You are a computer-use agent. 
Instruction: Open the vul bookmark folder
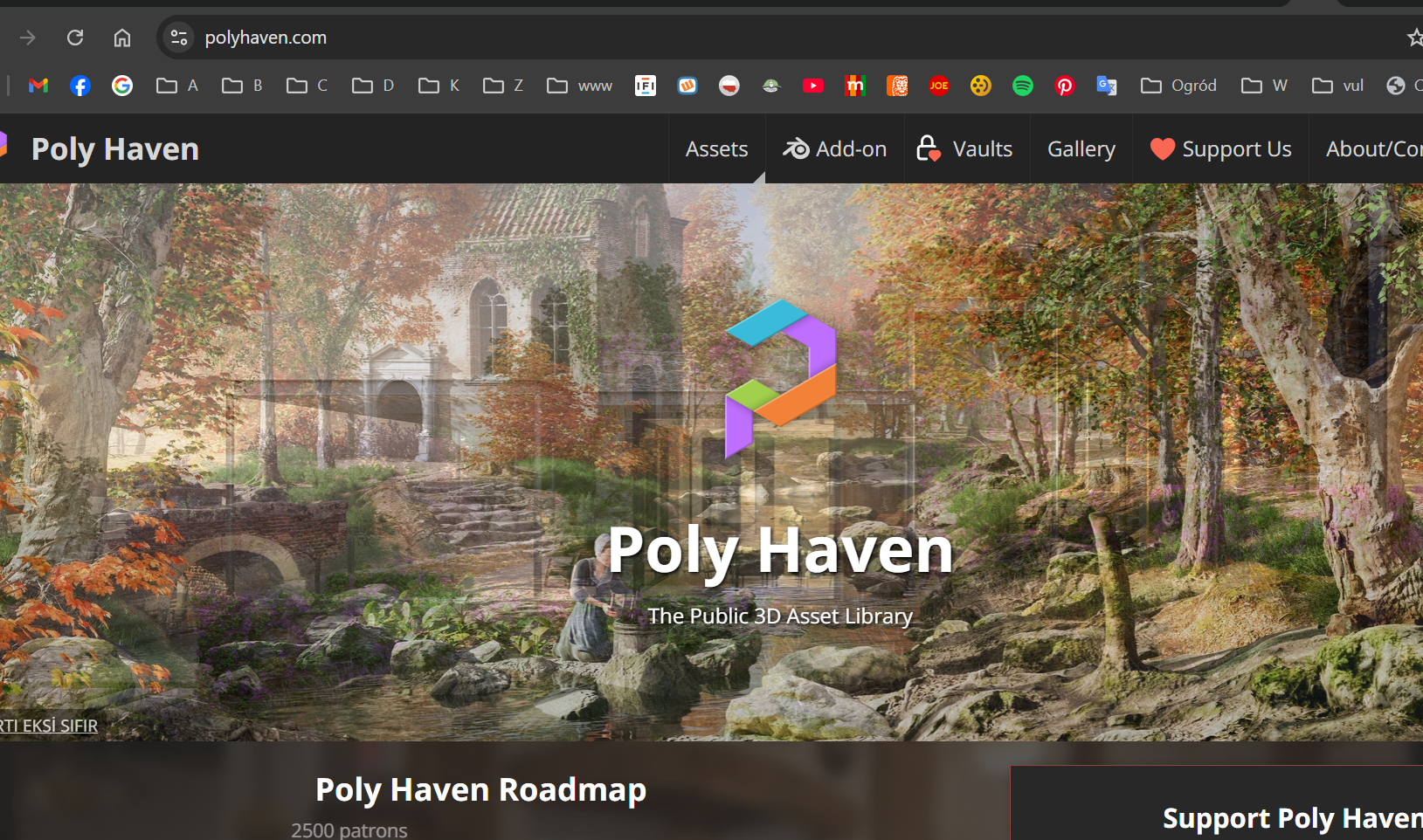[1338, 86]
